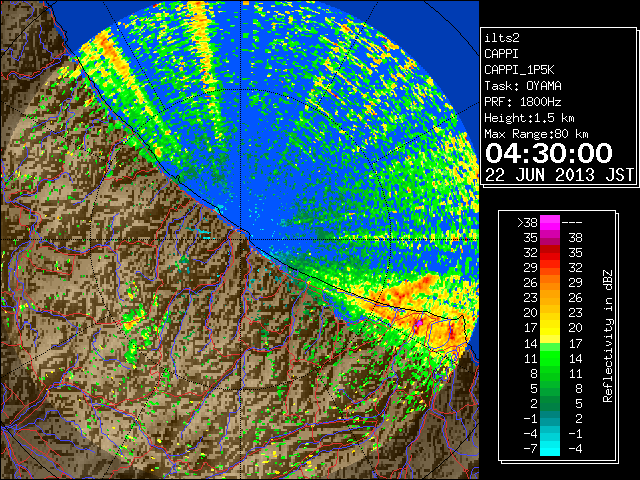
Task: Click the cyan -7 dBZ legend swatch
Action: 550,448
